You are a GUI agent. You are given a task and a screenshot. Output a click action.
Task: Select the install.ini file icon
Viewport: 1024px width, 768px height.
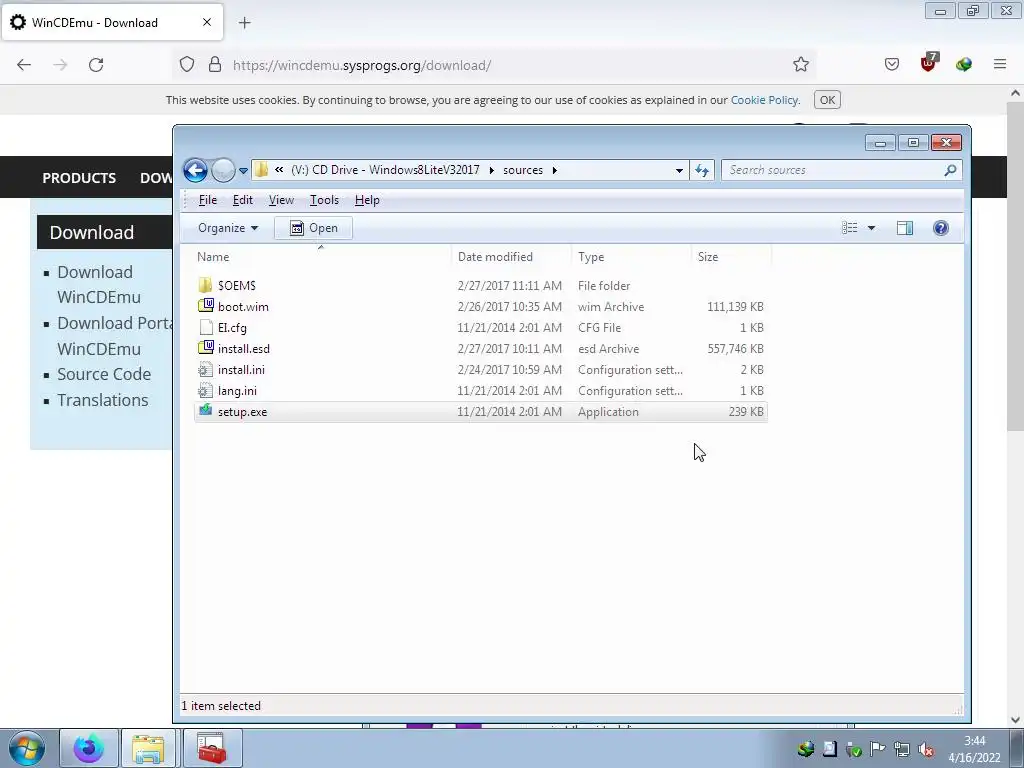(205, 370)
